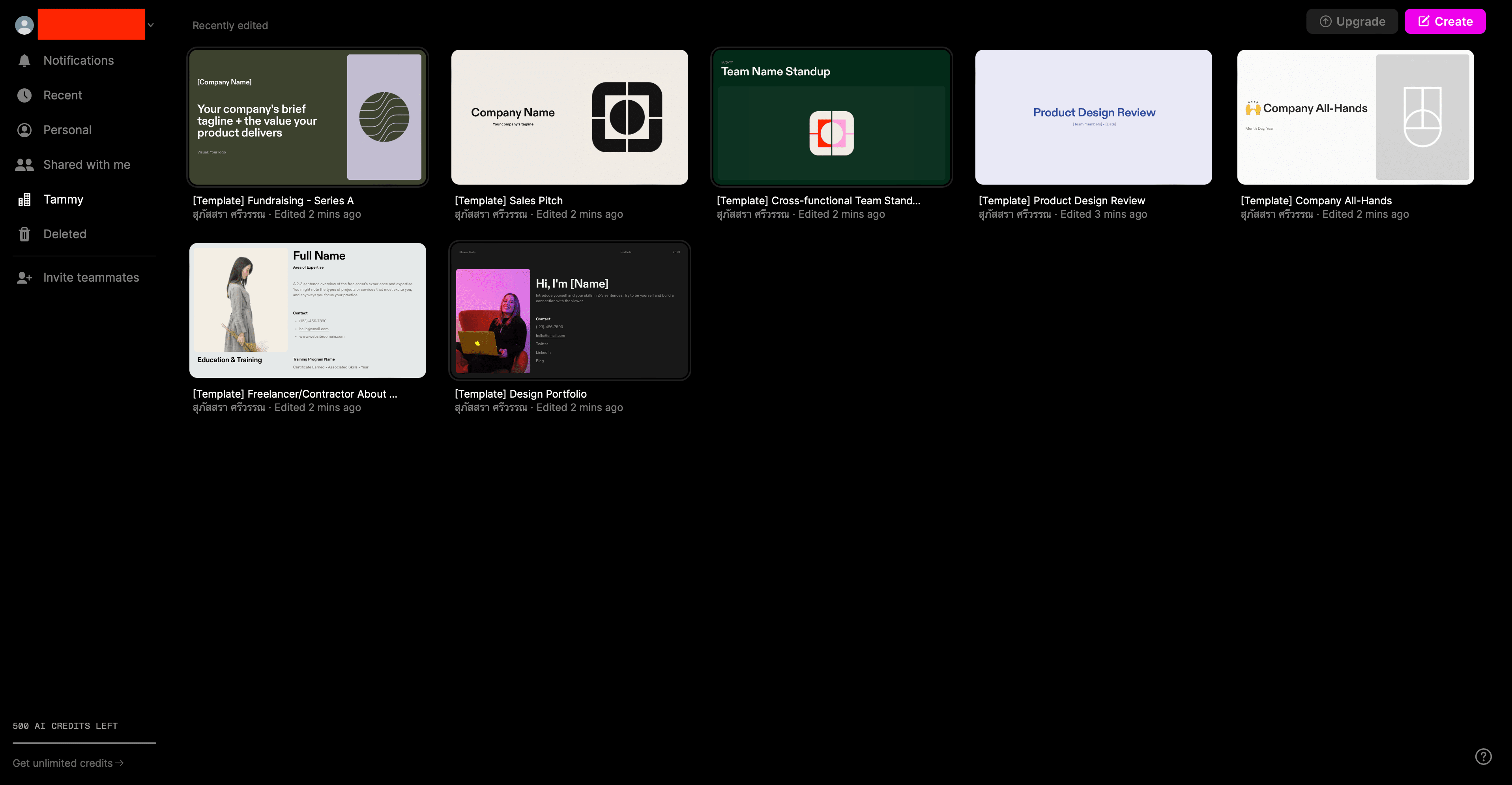Open the Sales Pitch template thumbnail
This screenshot has width=1512, height=785.
pos(569,117)
